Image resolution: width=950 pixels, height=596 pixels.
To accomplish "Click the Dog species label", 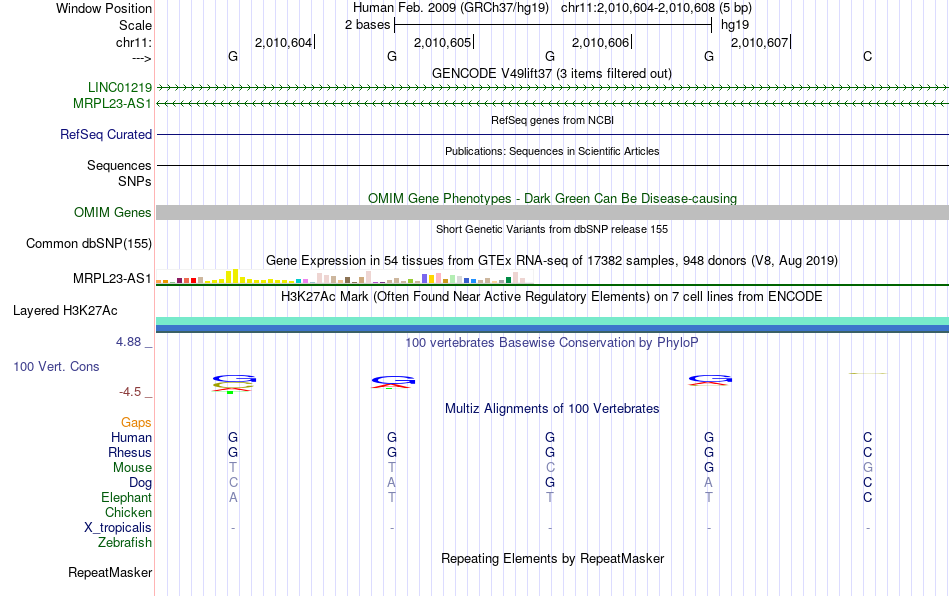I will [140, 483].
